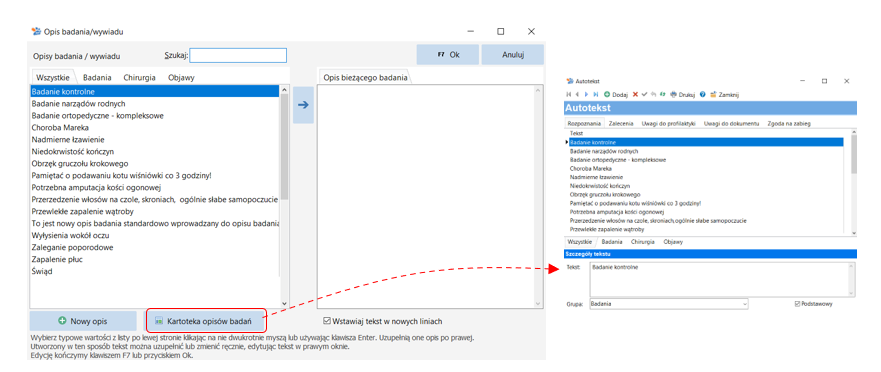Open the Grupa dropdown showing Badania
The height and width of the screenshot is (372, 881).
669,304
